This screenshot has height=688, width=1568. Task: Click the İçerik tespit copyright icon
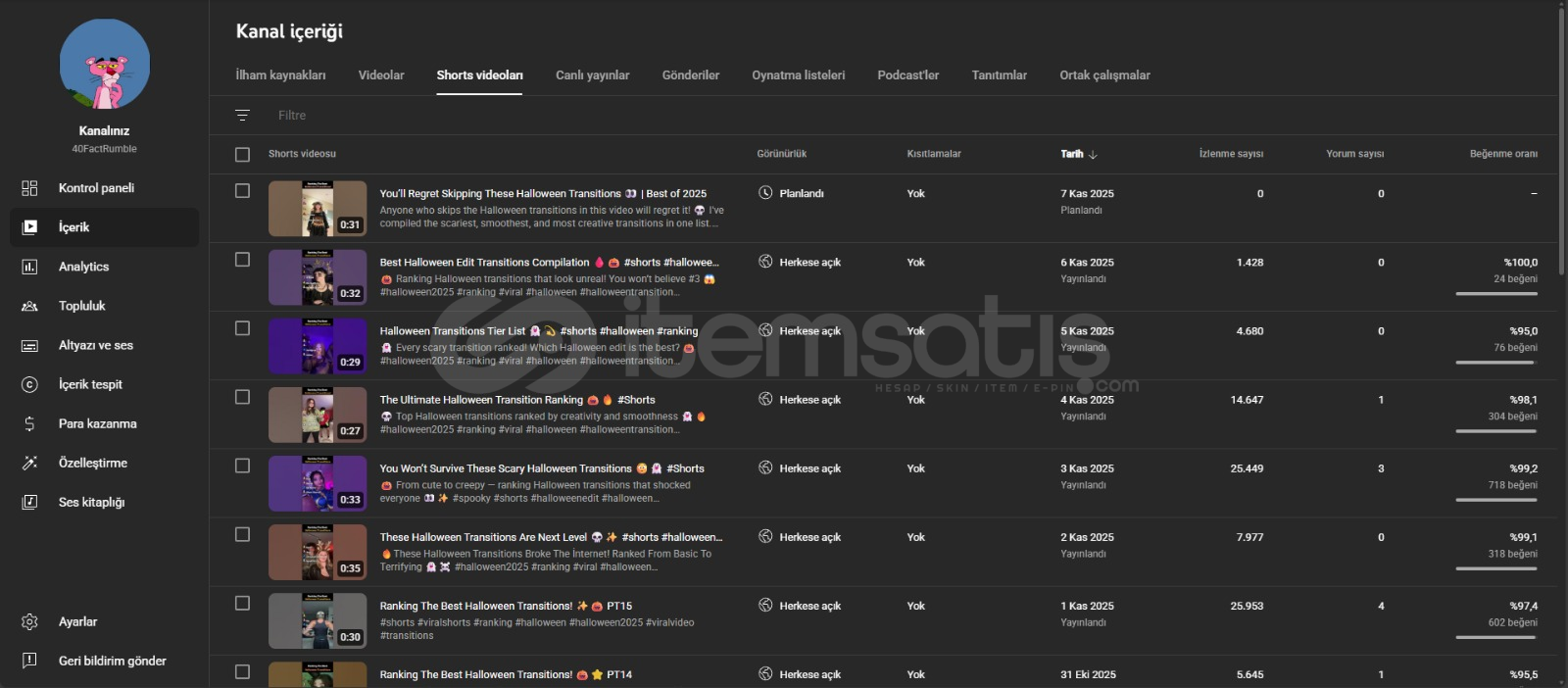click(x=29, y=384)
